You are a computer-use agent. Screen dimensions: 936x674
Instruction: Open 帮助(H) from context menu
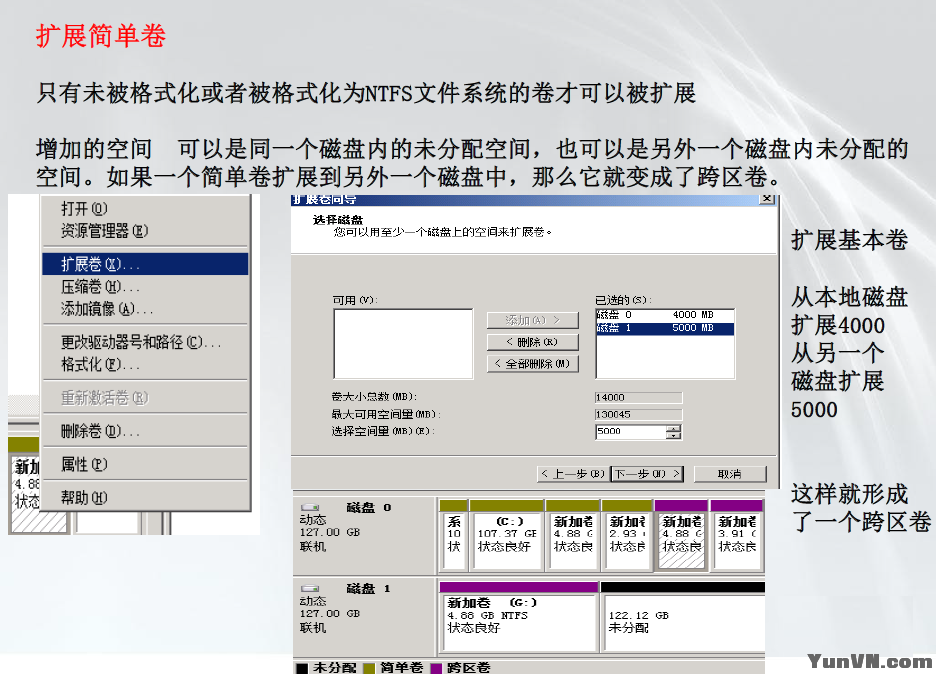coord(145,497)
